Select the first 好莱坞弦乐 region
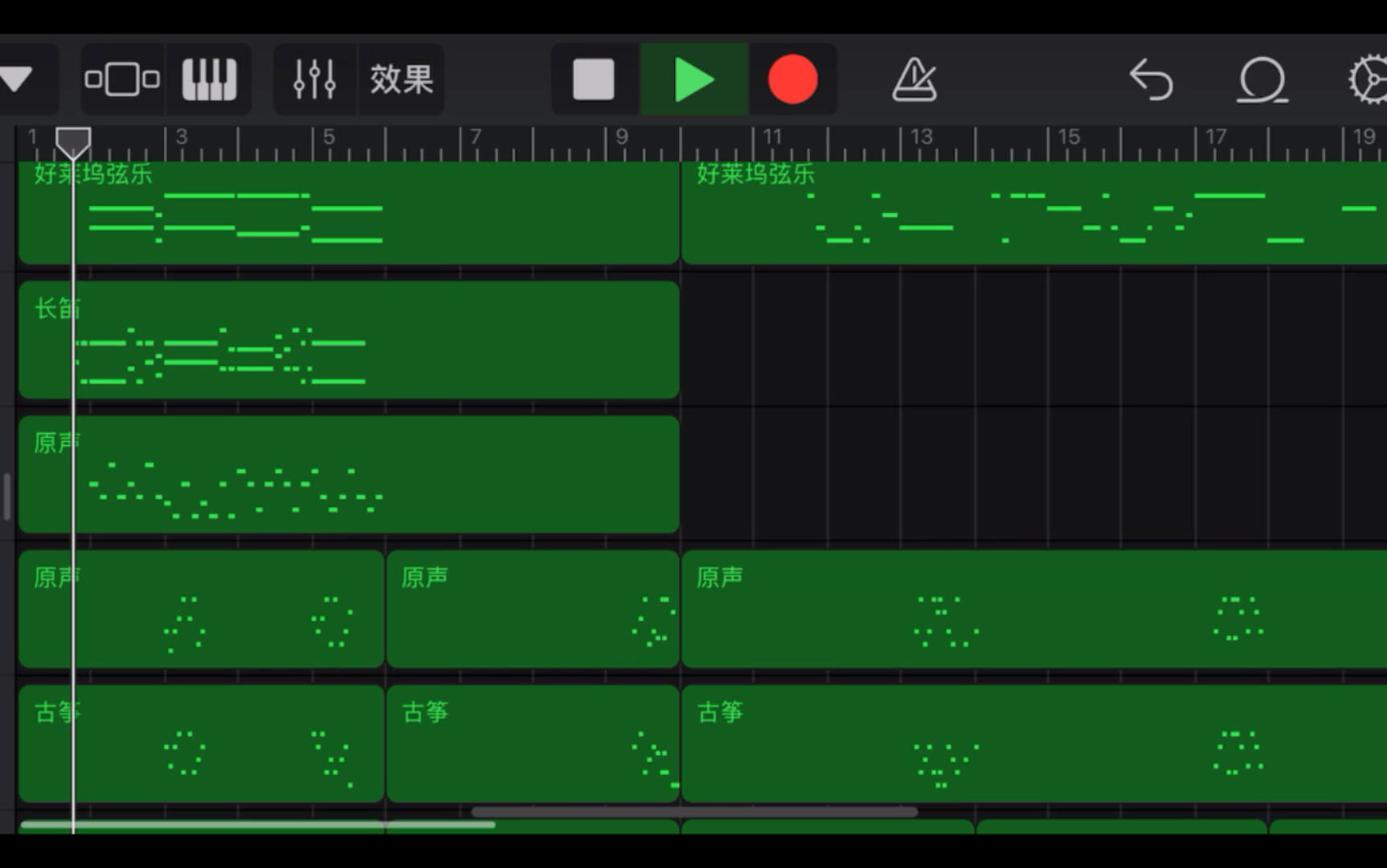 (349, 213)
